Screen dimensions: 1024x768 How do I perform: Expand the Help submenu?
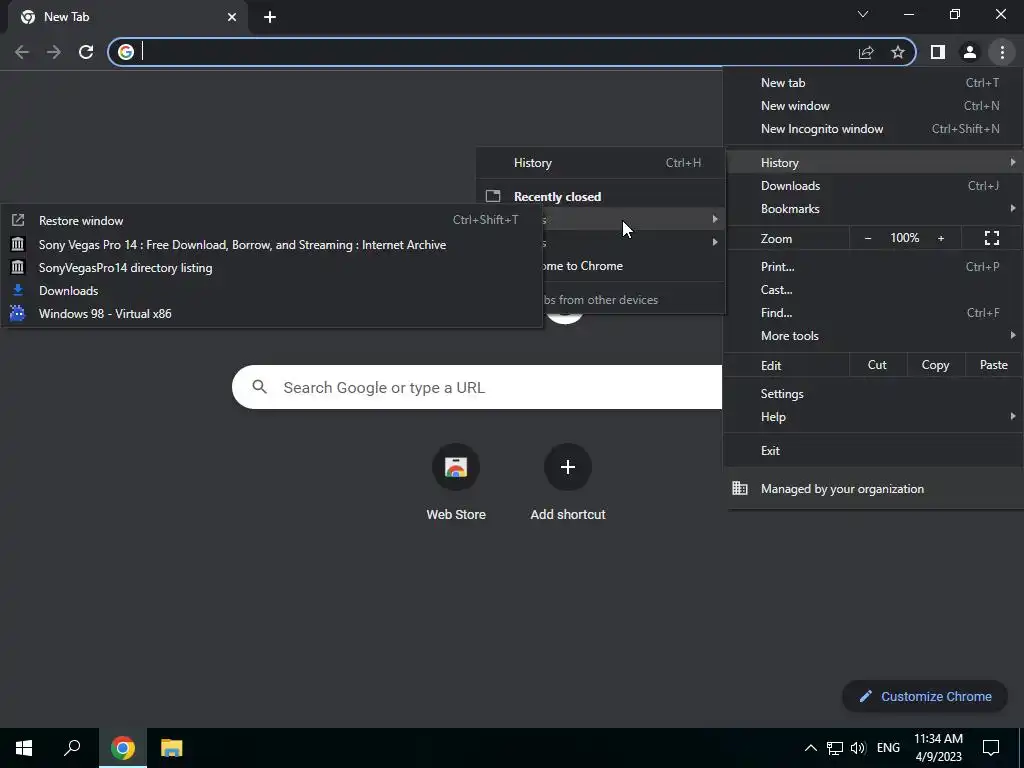[873, 417]
